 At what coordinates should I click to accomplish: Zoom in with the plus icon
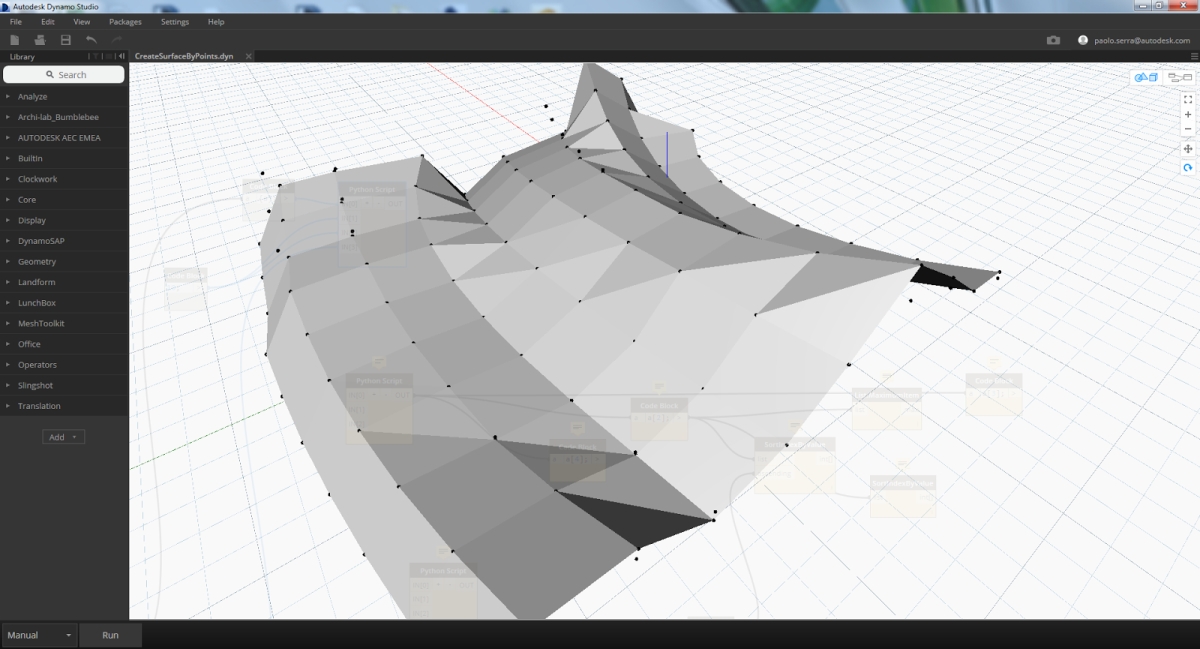1188,114
